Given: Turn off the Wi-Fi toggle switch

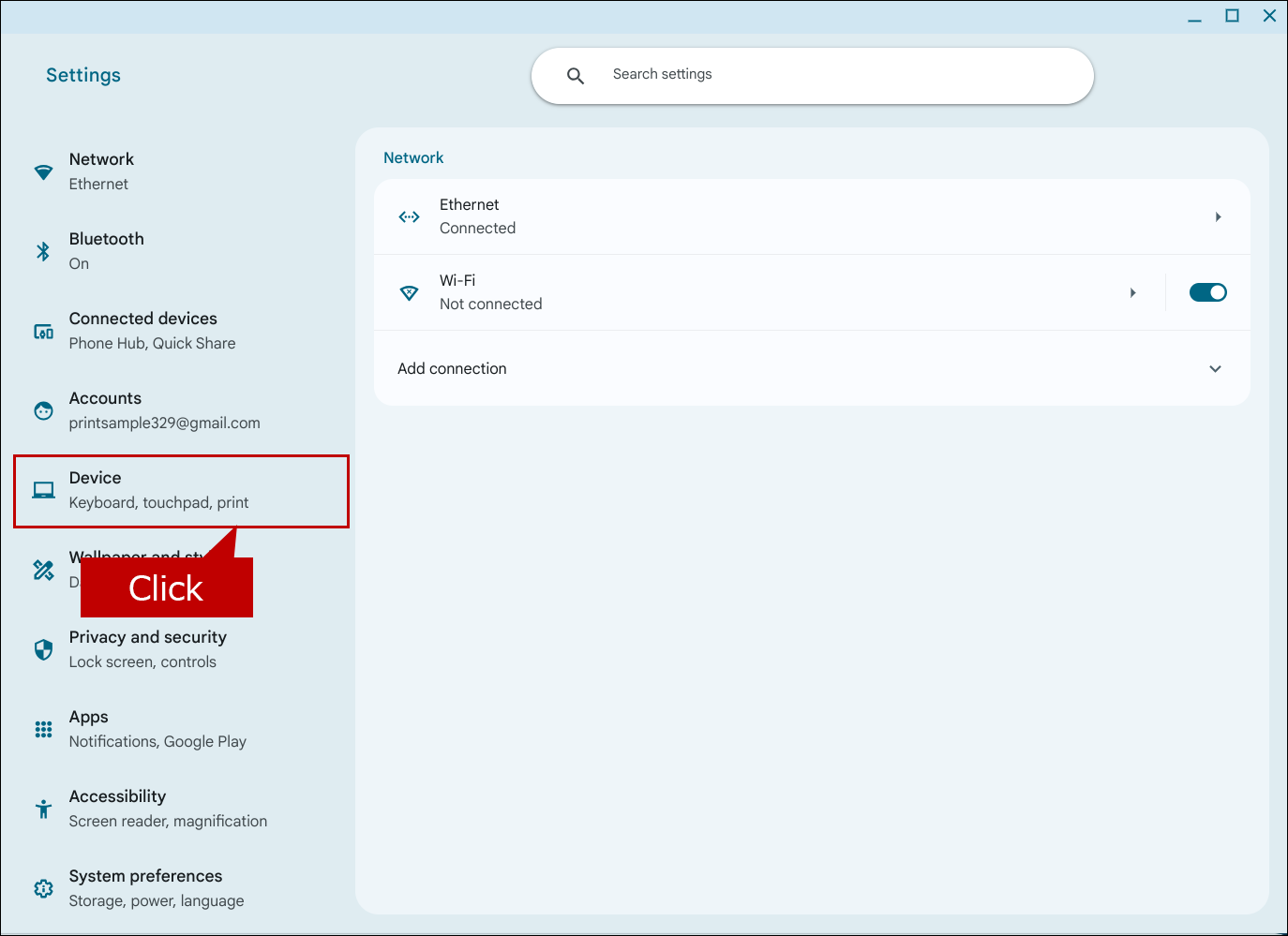Looking at the screenshot, I should click(x=1207, y=292).
